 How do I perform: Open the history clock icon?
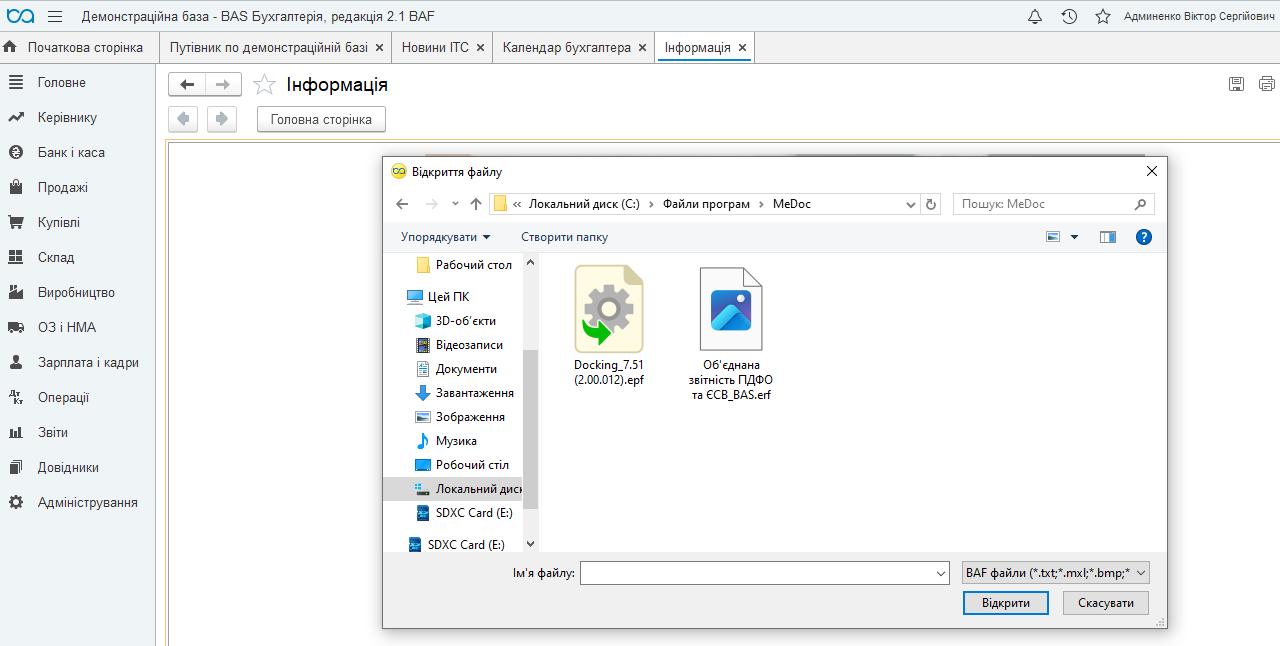[x=1069, y=16]
